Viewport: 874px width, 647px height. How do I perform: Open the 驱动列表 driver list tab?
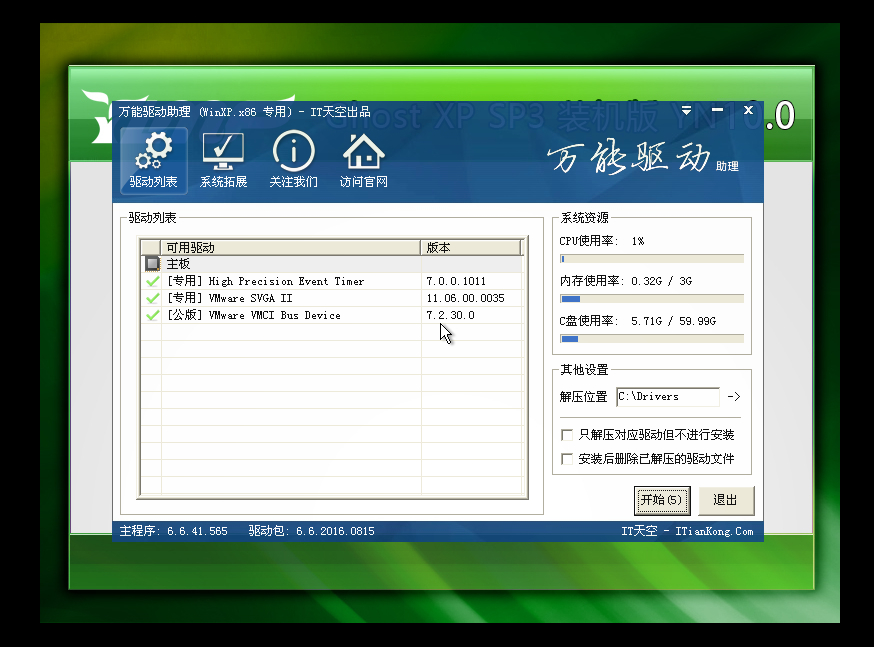pos(153,161)
